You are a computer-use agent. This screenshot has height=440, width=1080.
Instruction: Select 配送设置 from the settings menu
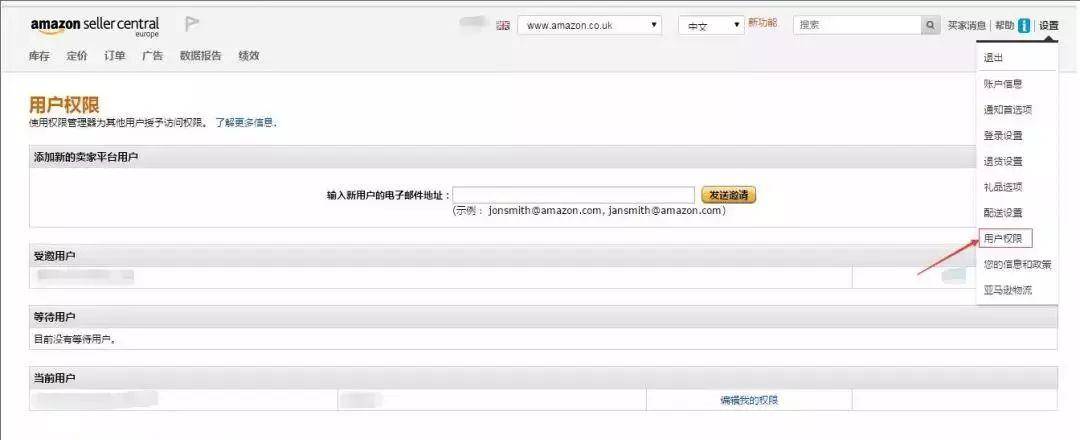1003,213
